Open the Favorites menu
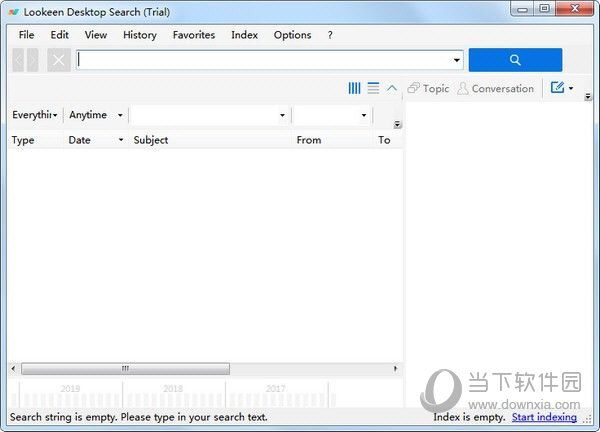This screenshot has height=432, width=600. (x=194, y=35)
